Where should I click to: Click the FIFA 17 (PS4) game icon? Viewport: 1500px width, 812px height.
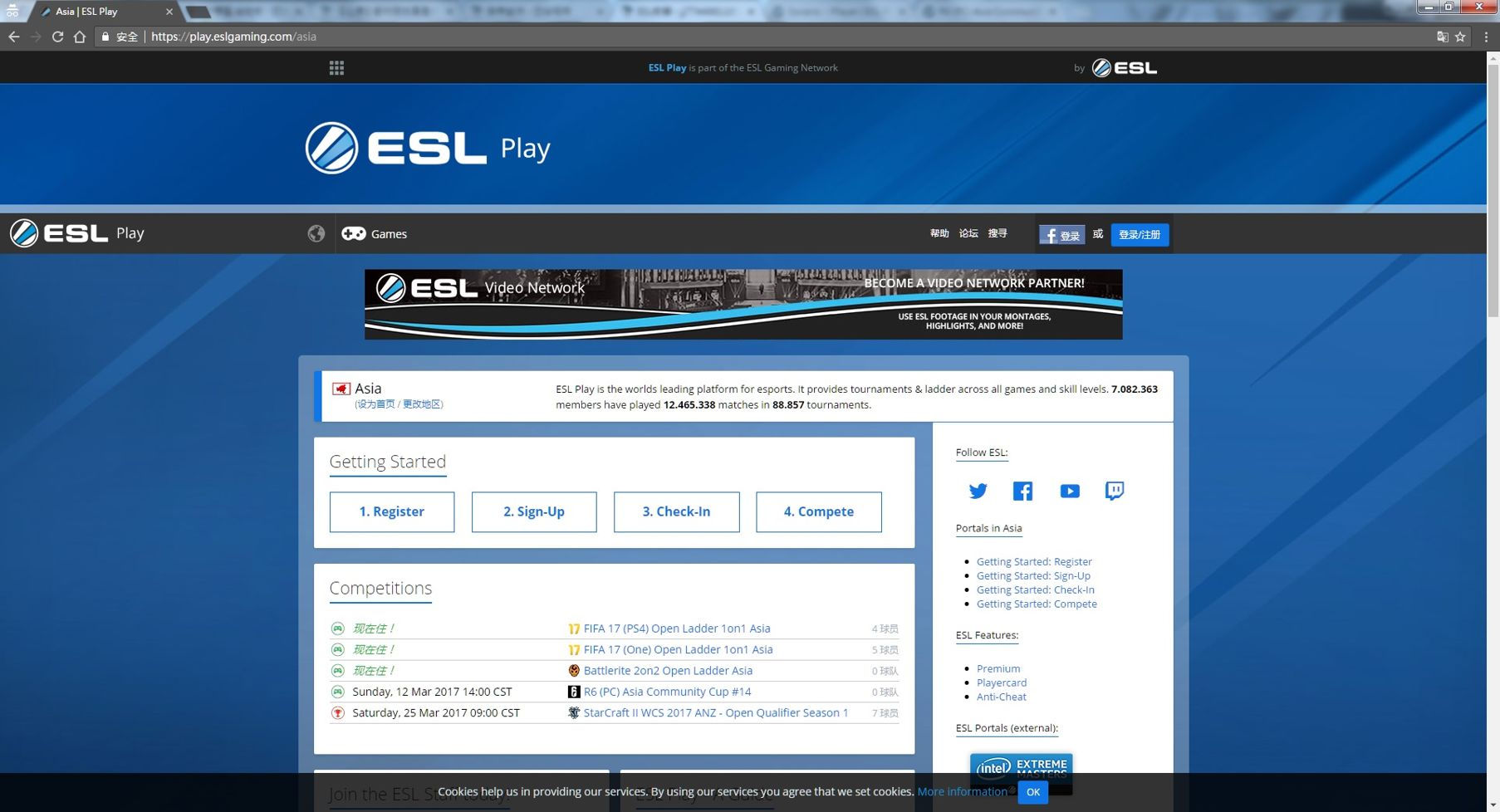pyautogui.click(x=574, y=629)
